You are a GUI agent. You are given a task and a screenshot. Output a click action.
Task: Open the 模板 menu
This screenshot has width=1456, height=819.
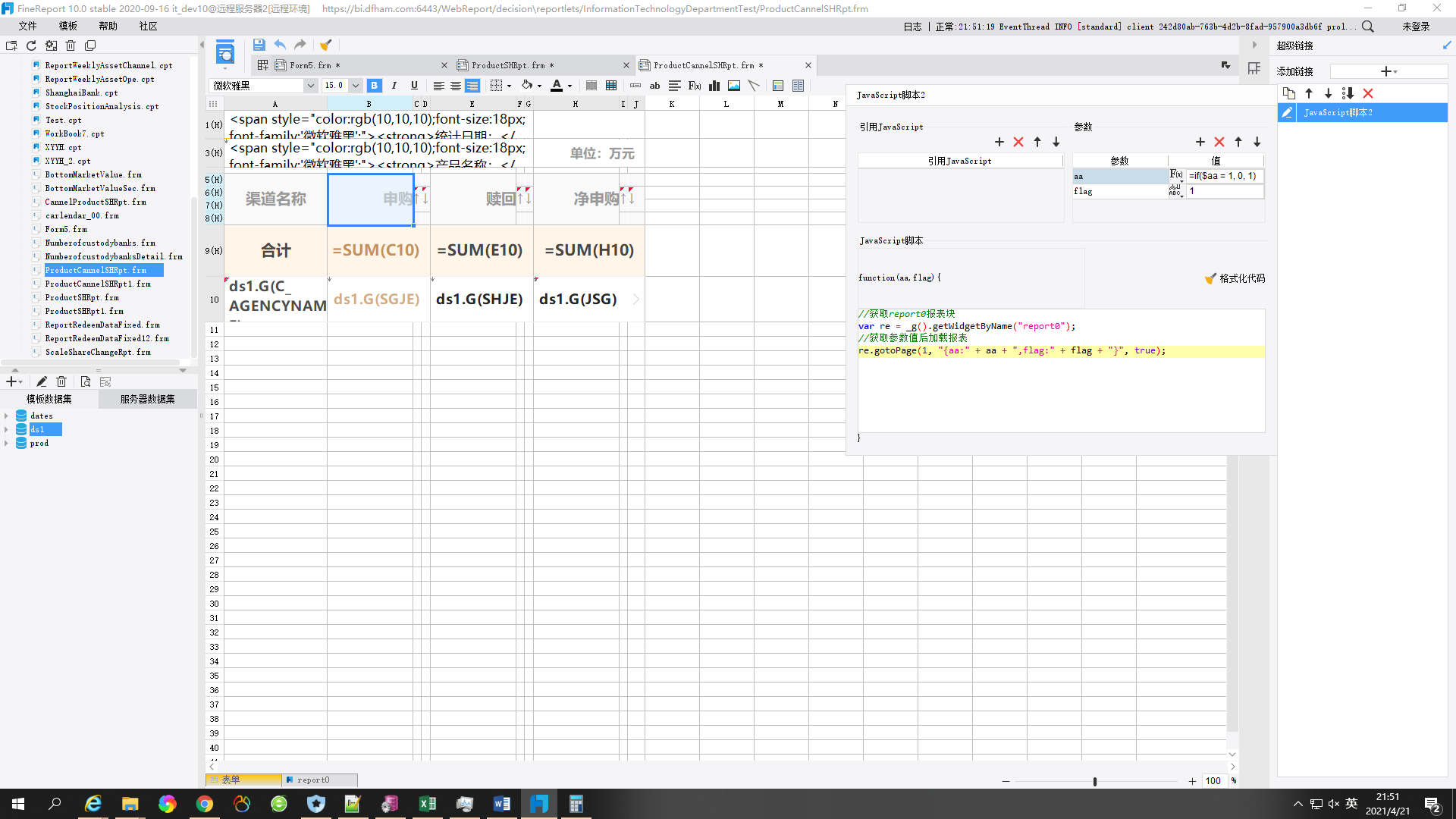pos(67,26)
